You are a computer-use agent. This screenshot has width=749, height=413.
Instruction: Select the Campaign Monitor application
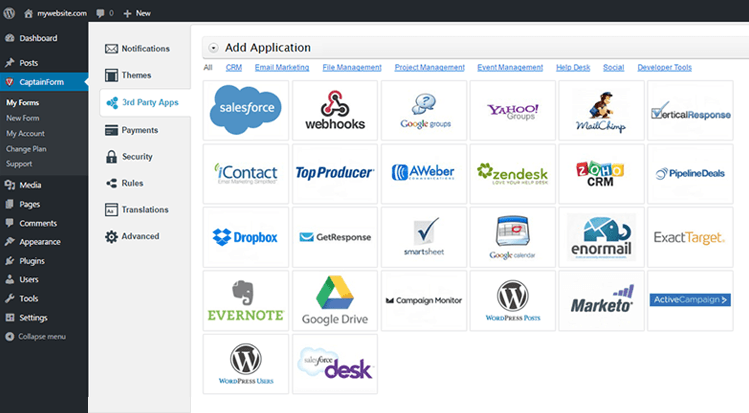[x=424, y=301]
